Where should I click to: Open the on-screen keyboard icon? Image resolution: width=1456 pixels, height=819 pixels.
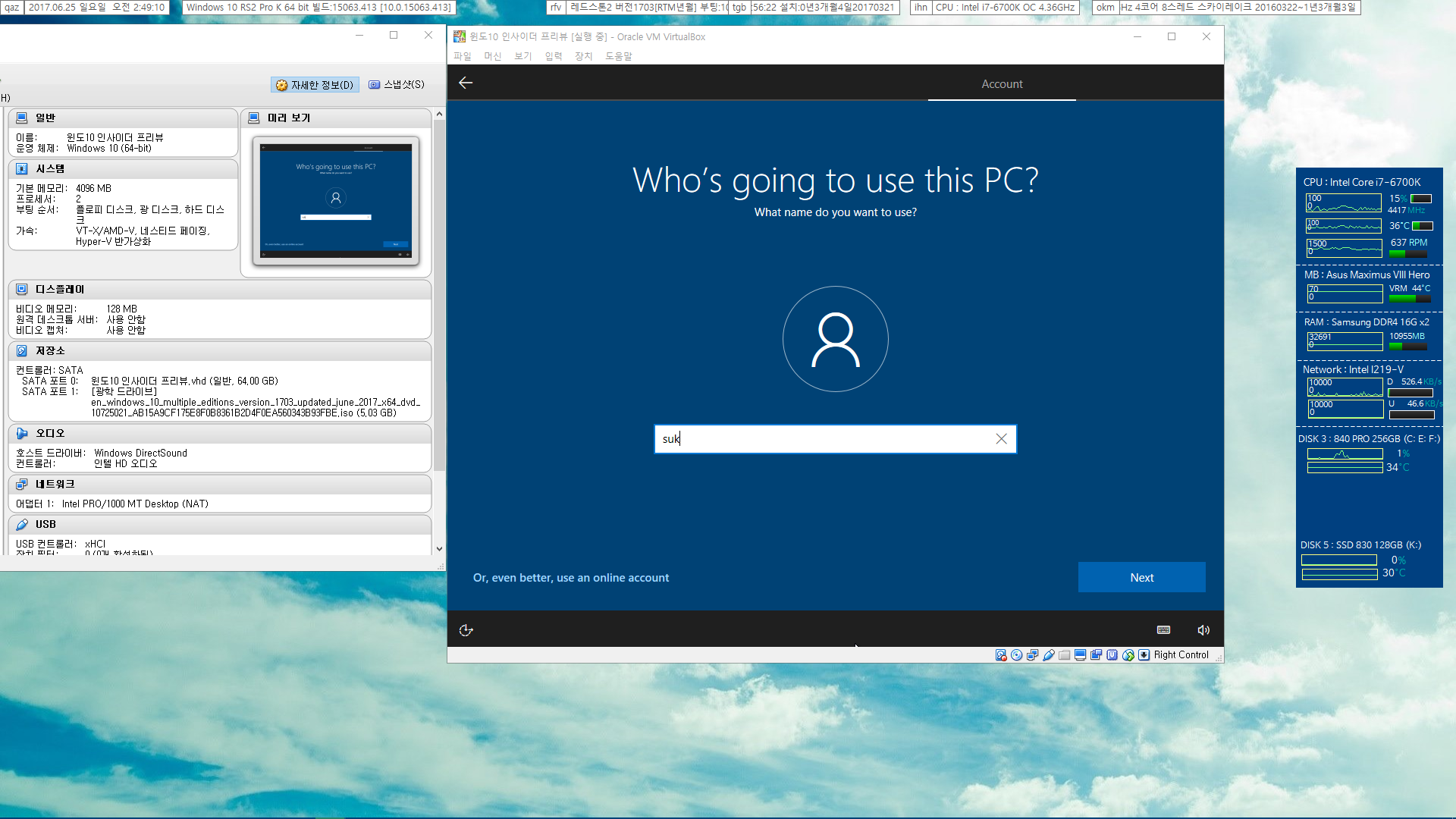[1164, 630]
